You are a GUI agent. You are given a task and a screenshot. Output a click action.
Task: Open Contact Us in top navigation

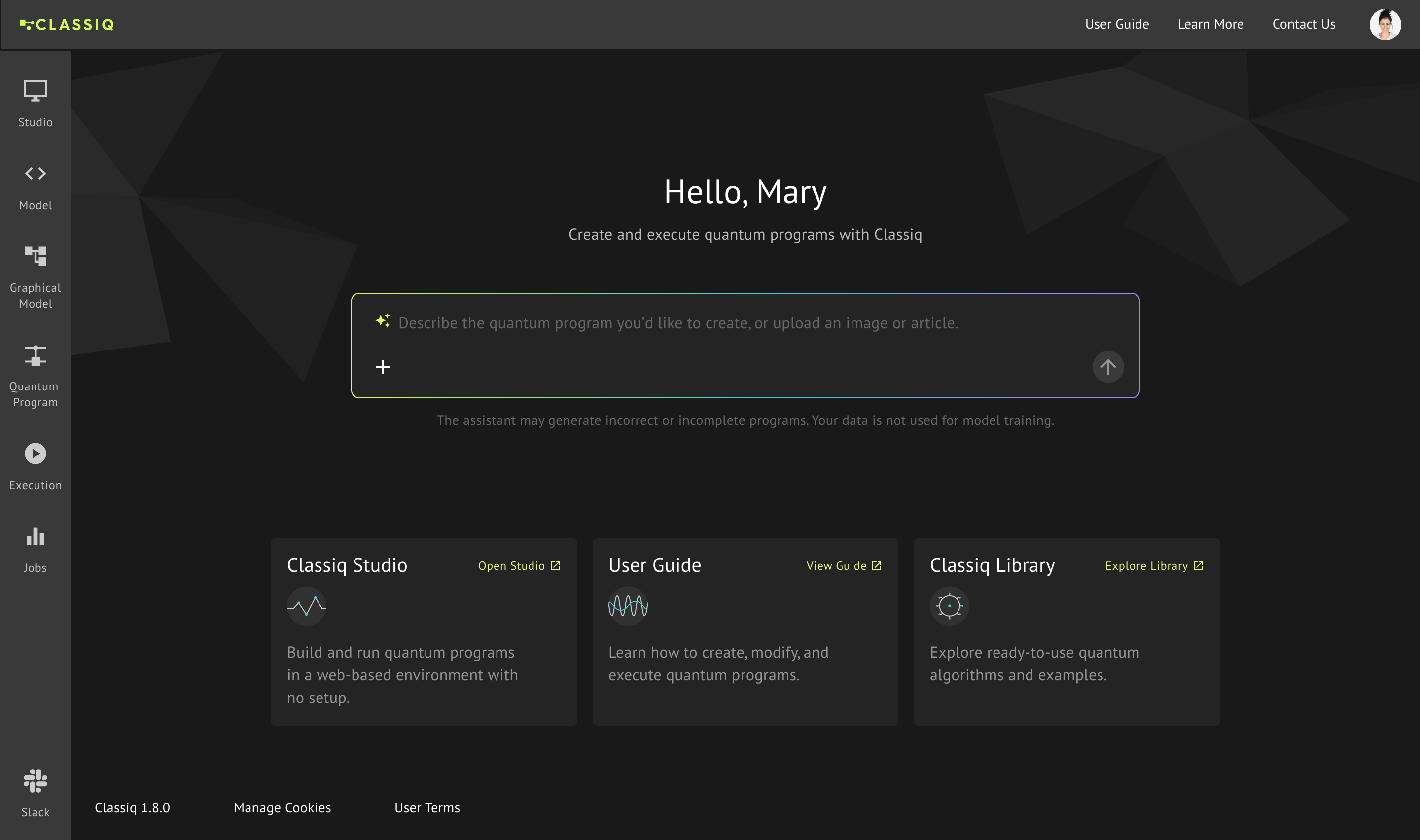click(1304, 24)
